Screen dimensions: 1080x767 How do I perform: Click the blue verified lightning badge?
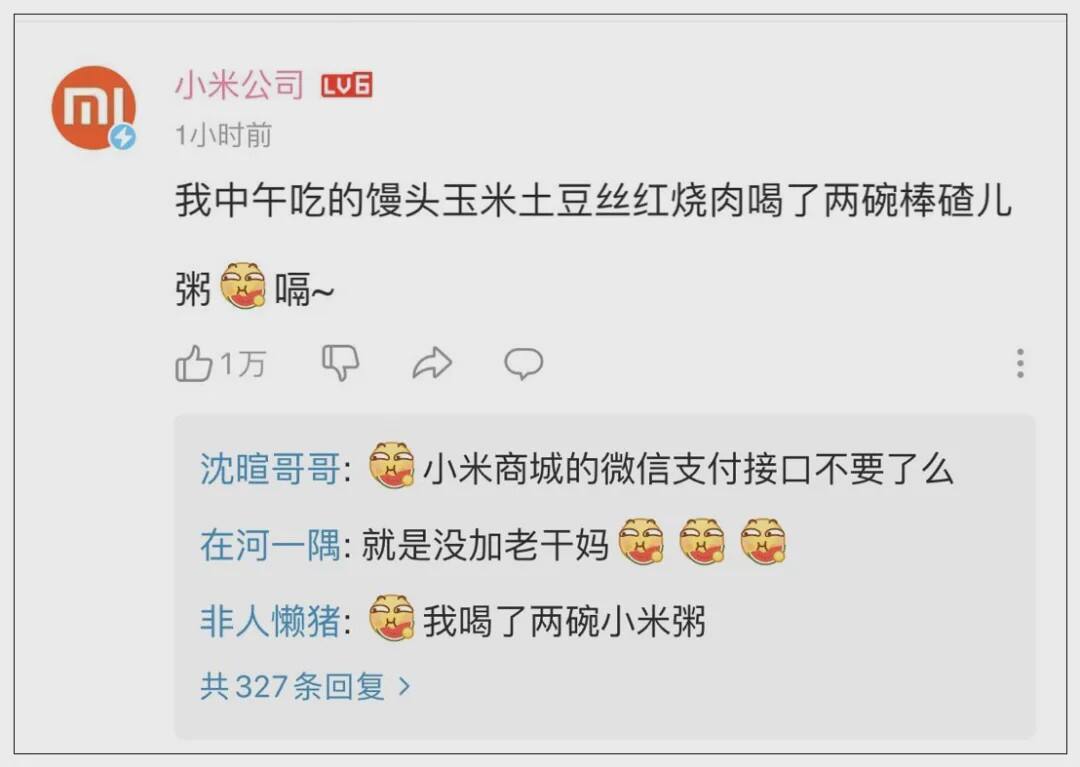coord(123,137)
